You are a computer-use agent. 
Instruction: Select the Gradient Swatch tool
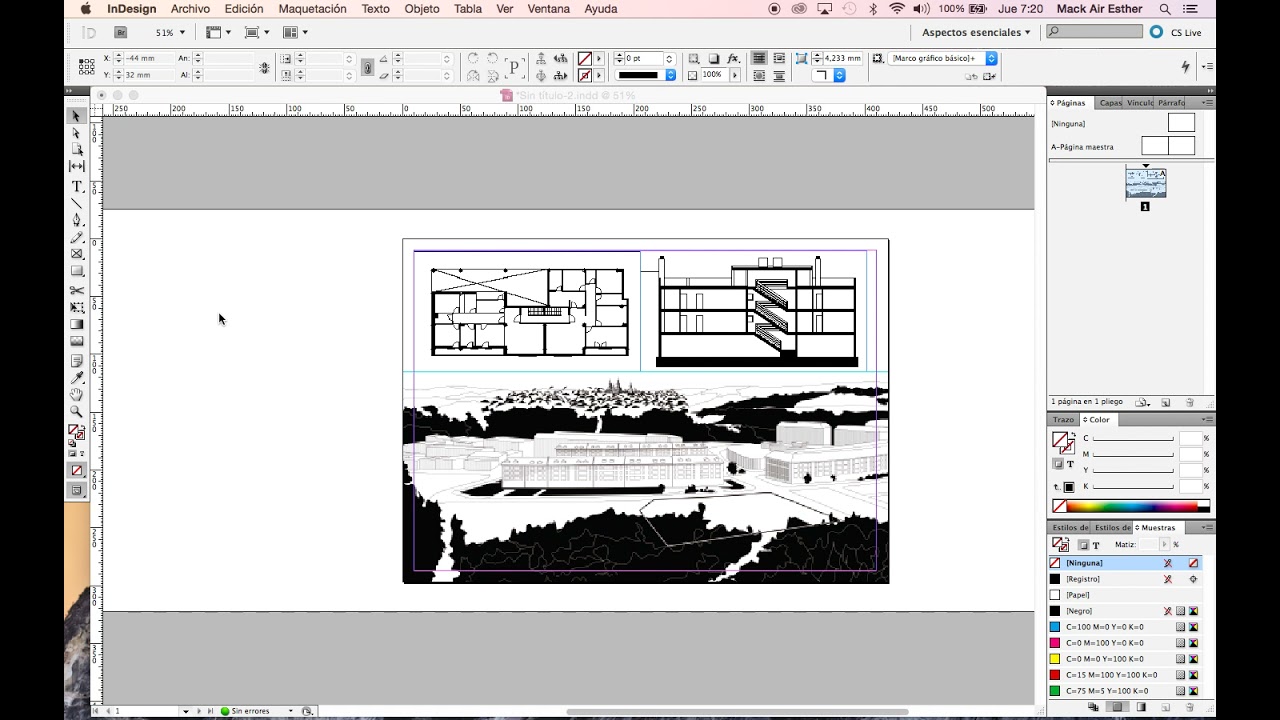76,324
